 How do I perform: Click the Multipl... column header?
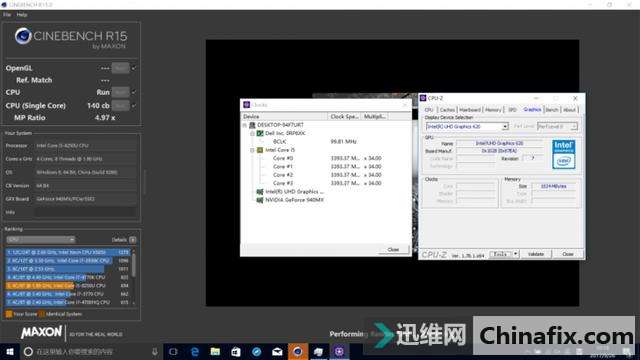pos(374,117)
